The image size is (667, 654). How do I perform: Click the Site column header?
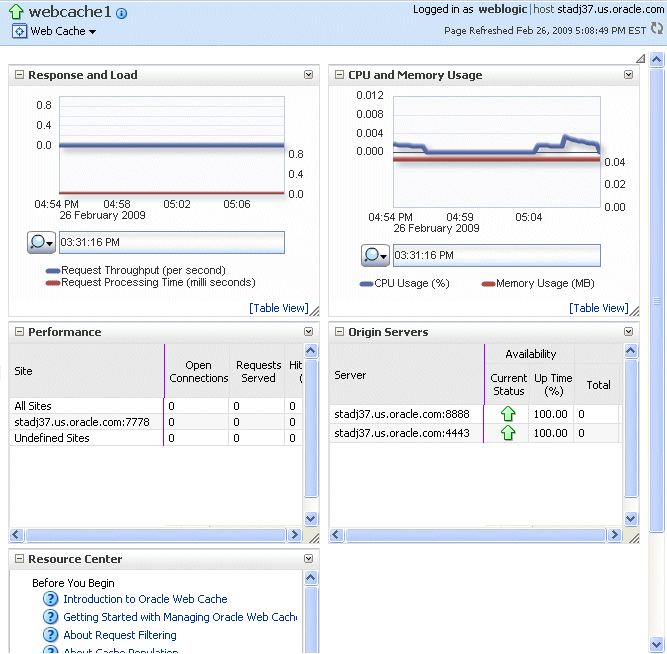[87, 371]
